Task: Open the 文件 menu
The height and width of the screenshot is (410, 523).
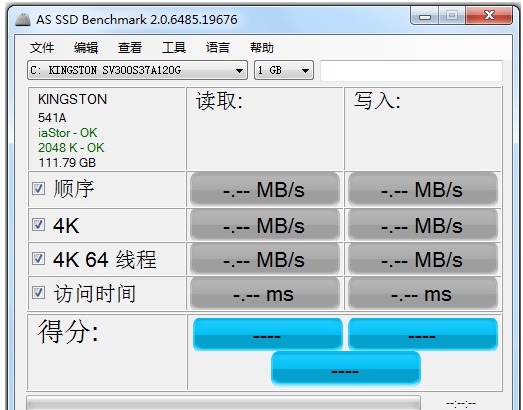Action: tap(42, 48)
